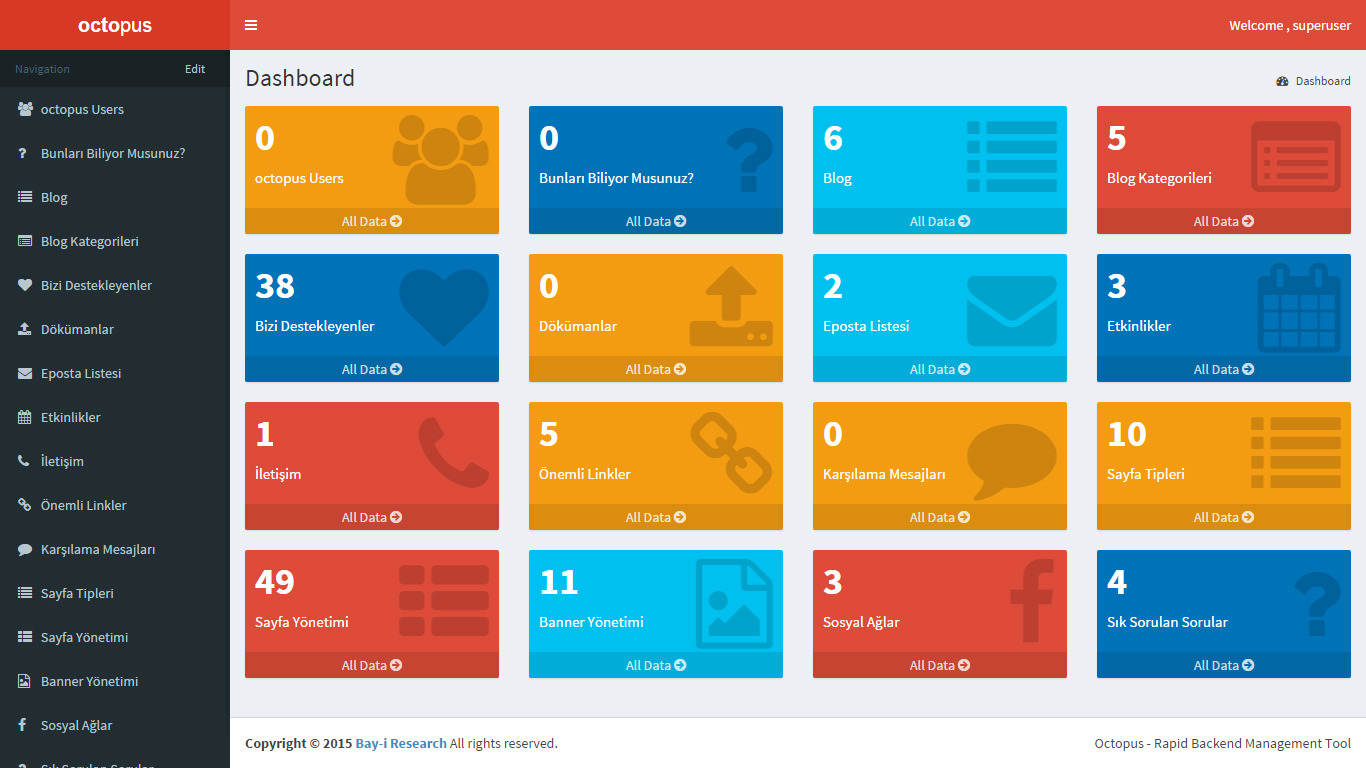Select the image icon on Banner Yönetimi tile
This screenshot has height=768, width=1366.
point(738,602)
